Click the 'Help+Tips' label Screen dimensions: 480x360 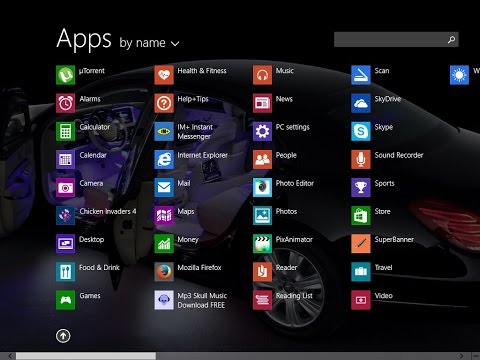[x=193, y=99]
